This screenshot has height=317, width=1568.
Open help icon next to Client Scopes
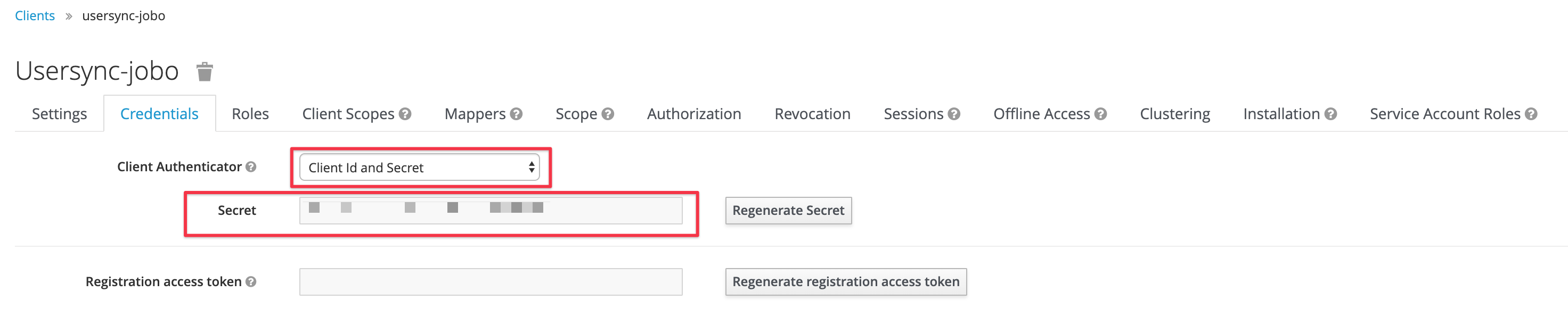(x=405, y=114)
